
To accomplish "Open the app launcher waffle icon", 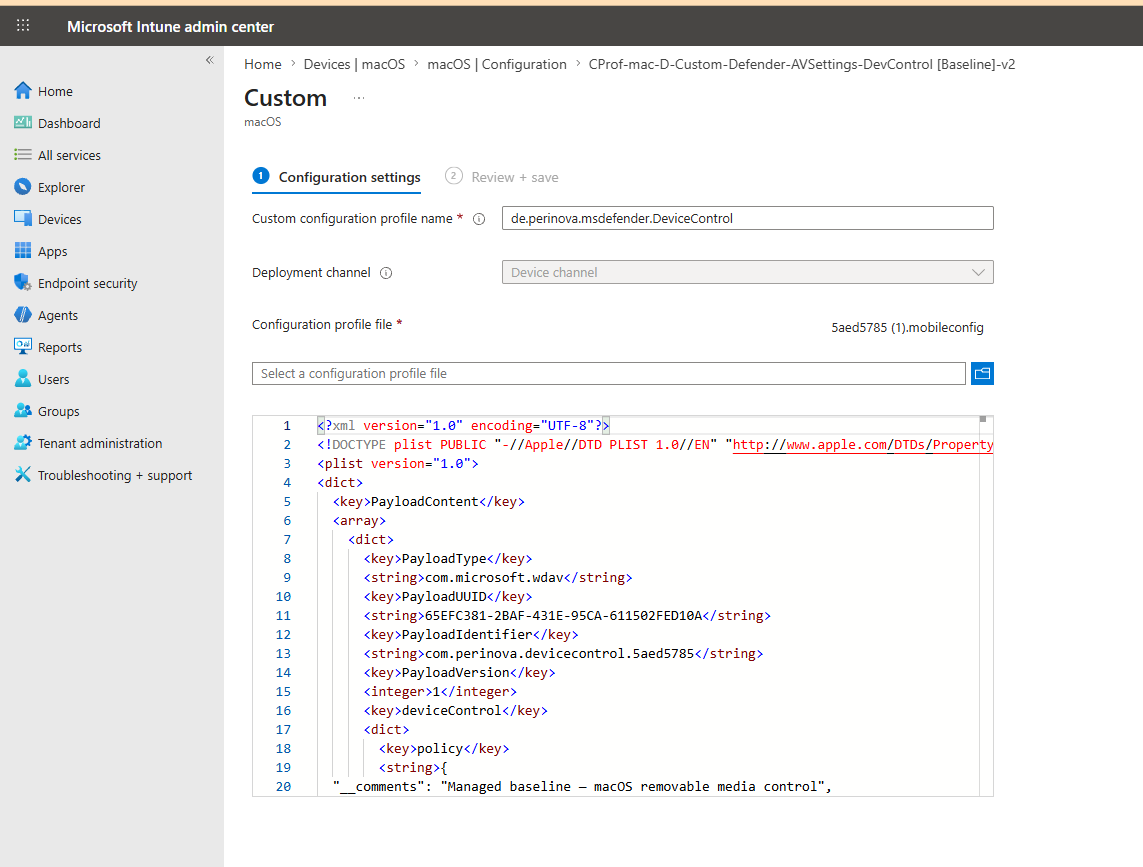I will [23, 26].
